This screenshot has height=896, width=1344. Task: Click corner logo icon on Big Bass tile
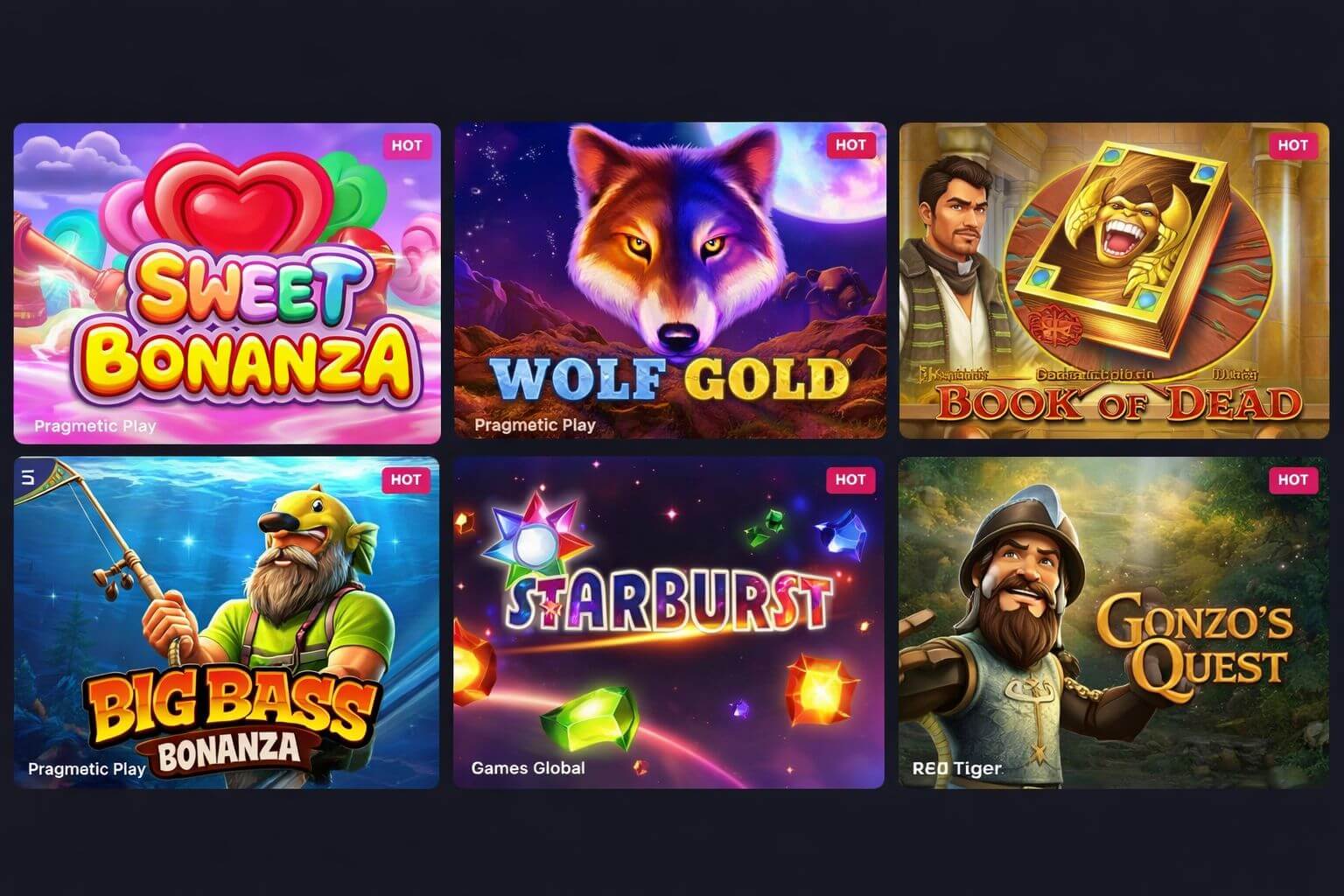(x=29, y=477)
